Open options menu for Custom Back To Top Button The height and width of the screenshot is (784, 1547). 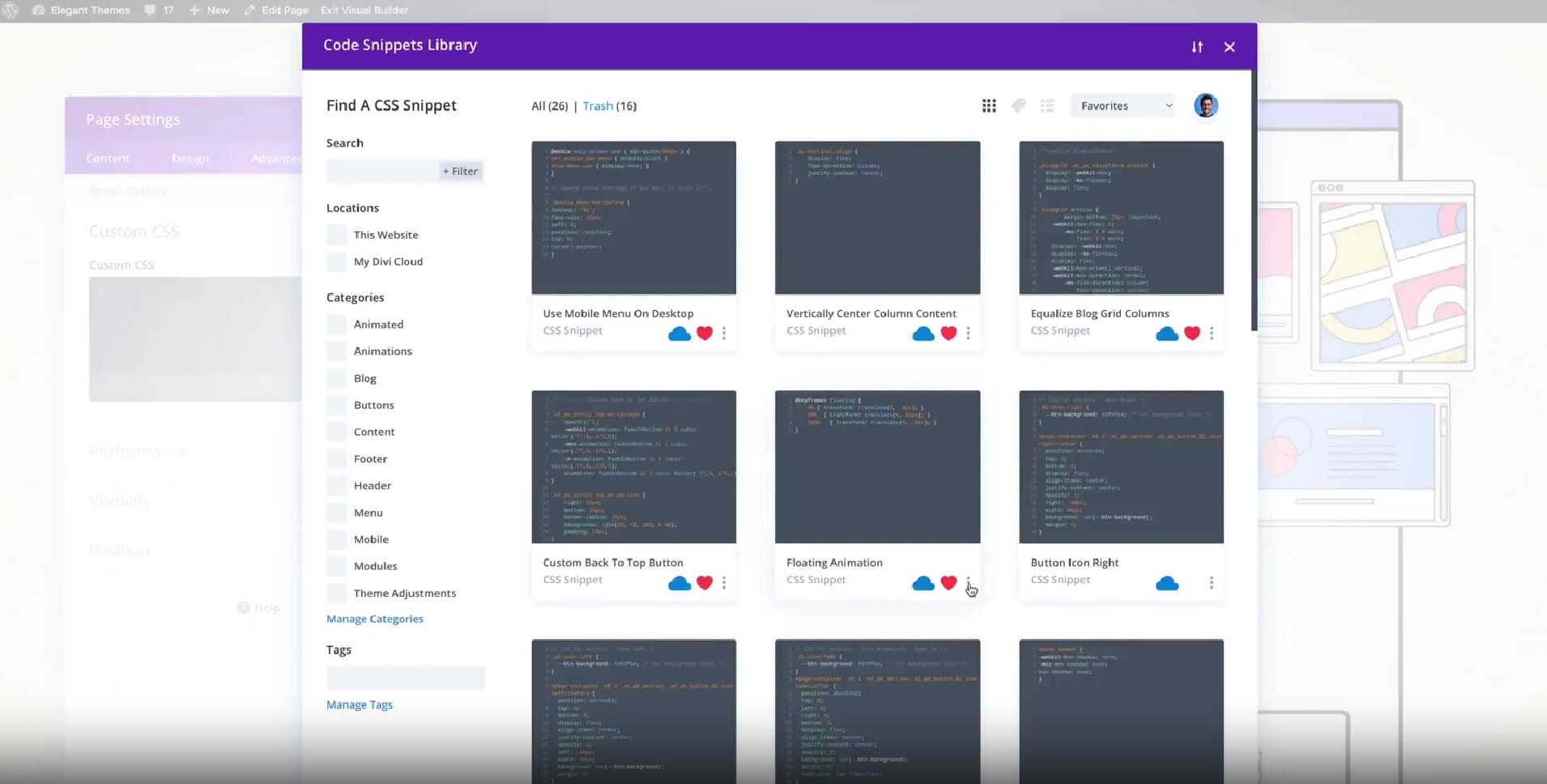tap(723, 582)
